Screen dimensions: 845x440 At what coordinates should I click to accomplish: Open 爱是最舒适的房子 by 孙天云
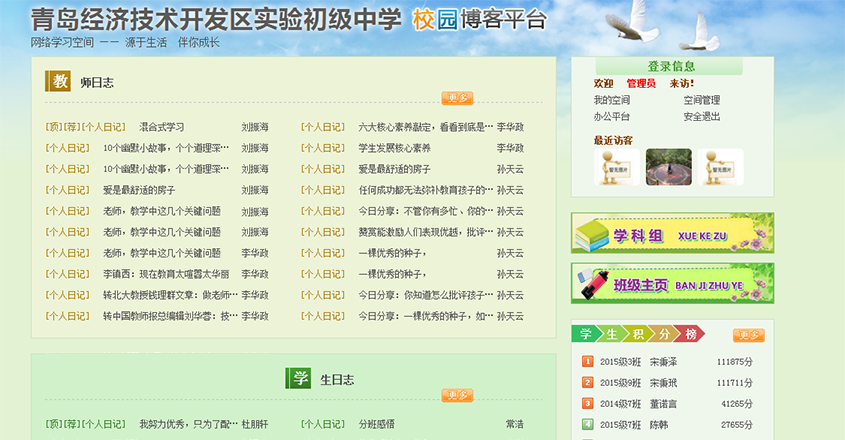(394, 169)
